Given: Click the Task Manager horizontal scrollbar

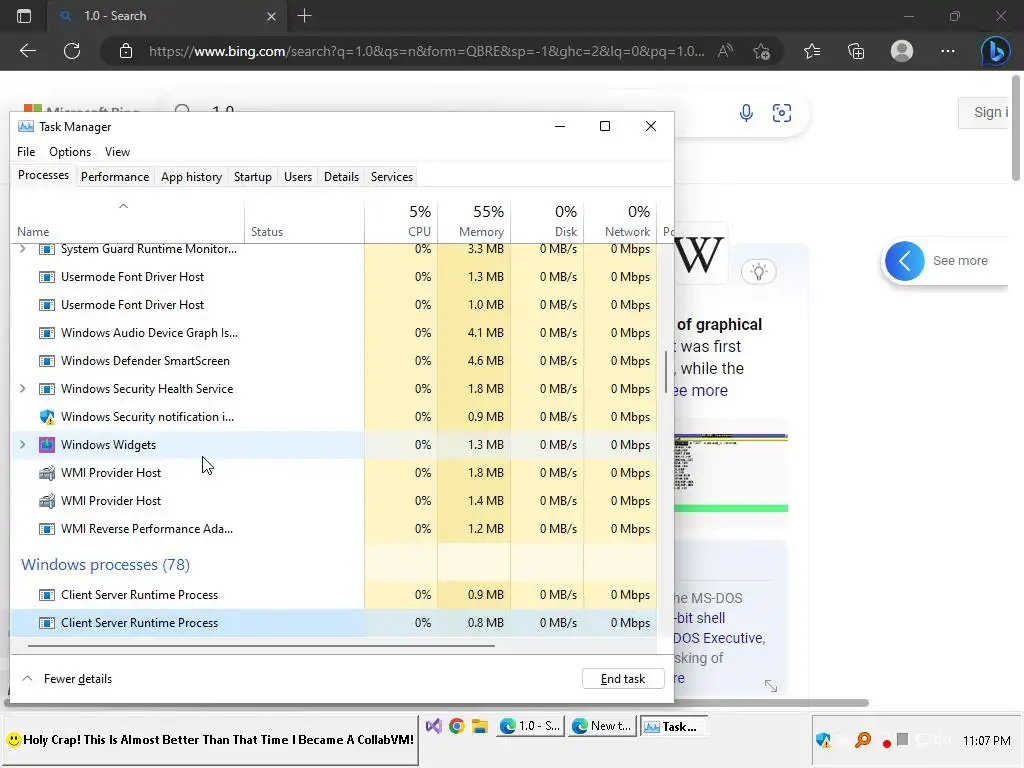Looking at the screenshot, I should 261,646.
